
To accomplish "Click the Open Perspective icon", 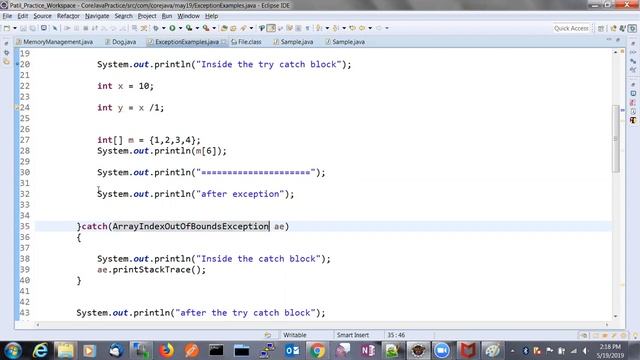I will [x=601, y=28].
